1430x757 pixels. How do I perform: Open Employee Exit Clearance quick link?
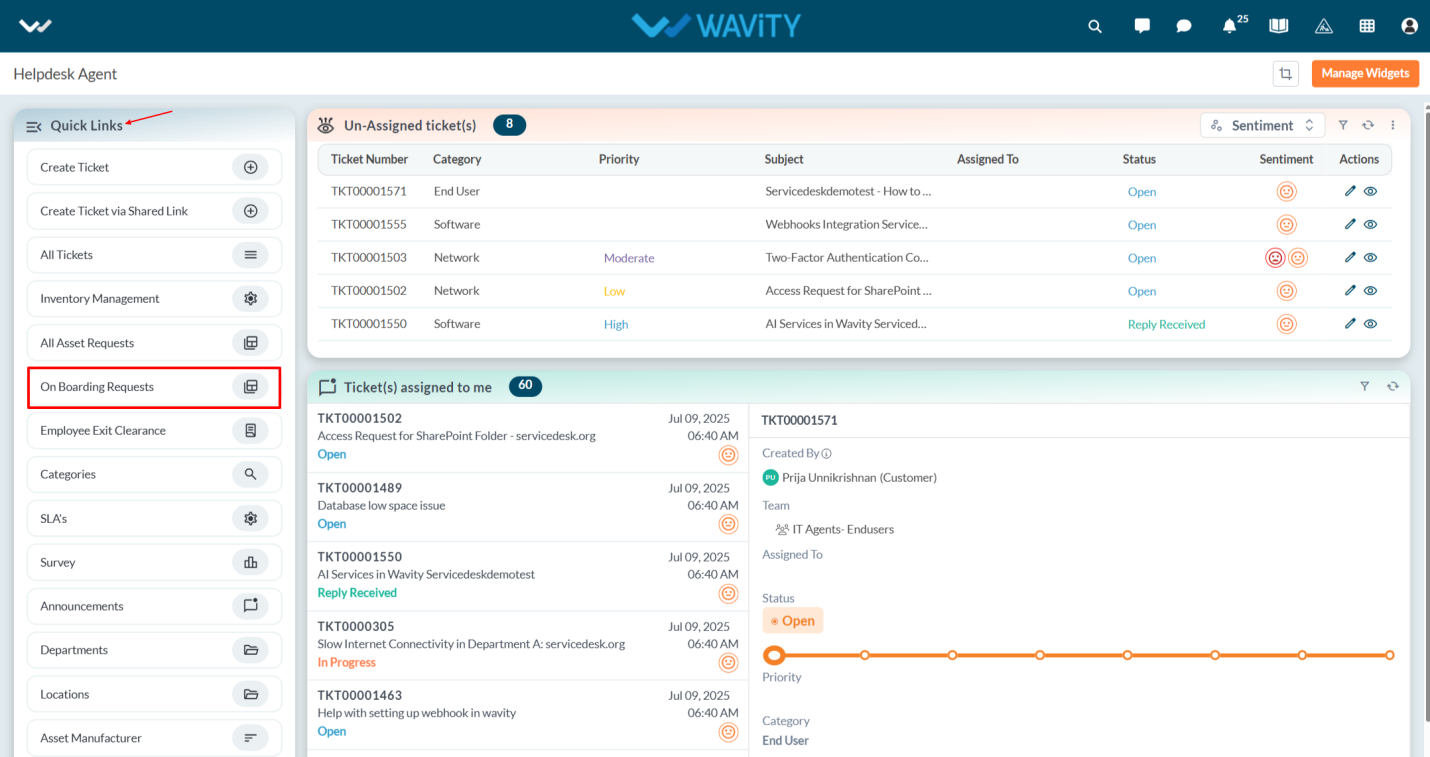(154, 431)
